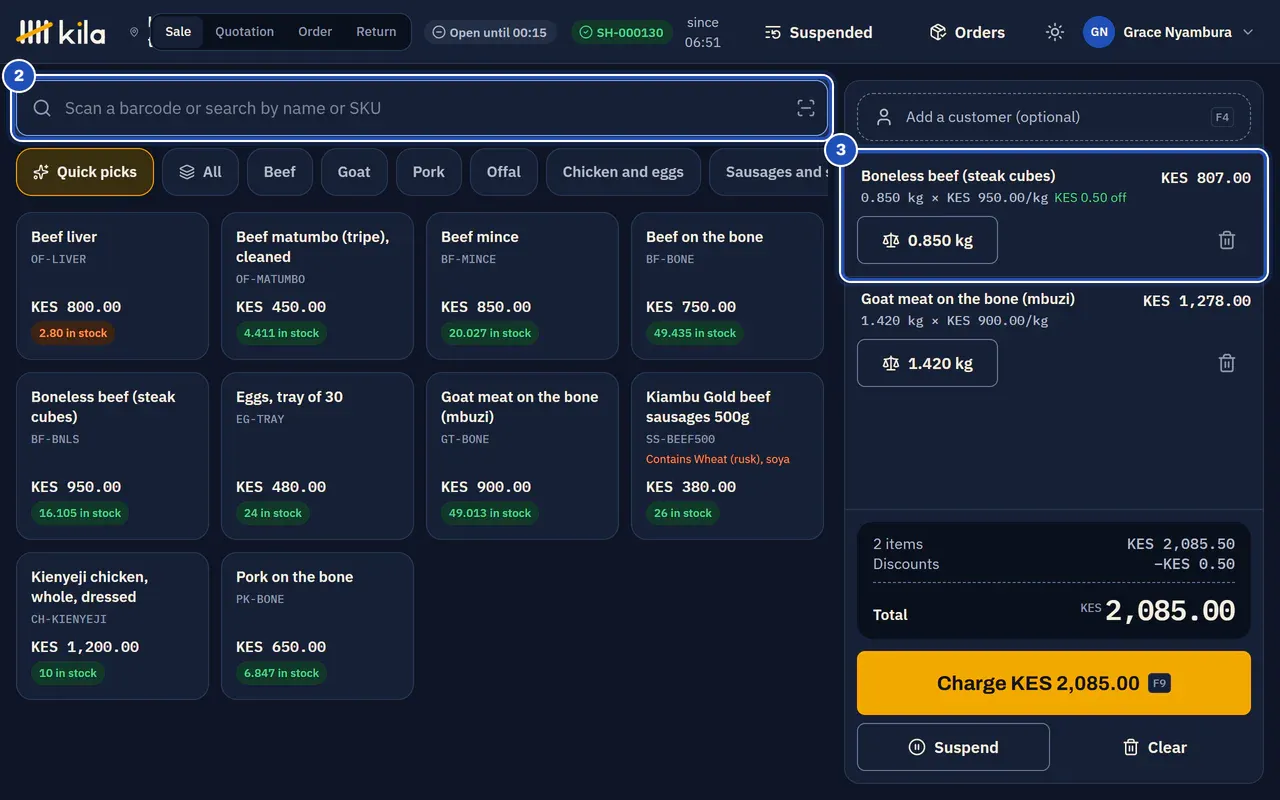Switch to Sale mode

coord(178,32)
